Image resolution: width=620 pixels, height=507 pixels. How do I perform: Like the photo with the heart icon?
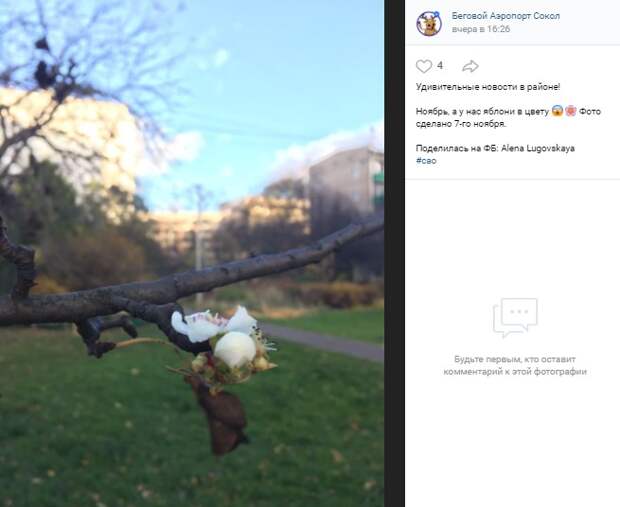coord(424,66)
